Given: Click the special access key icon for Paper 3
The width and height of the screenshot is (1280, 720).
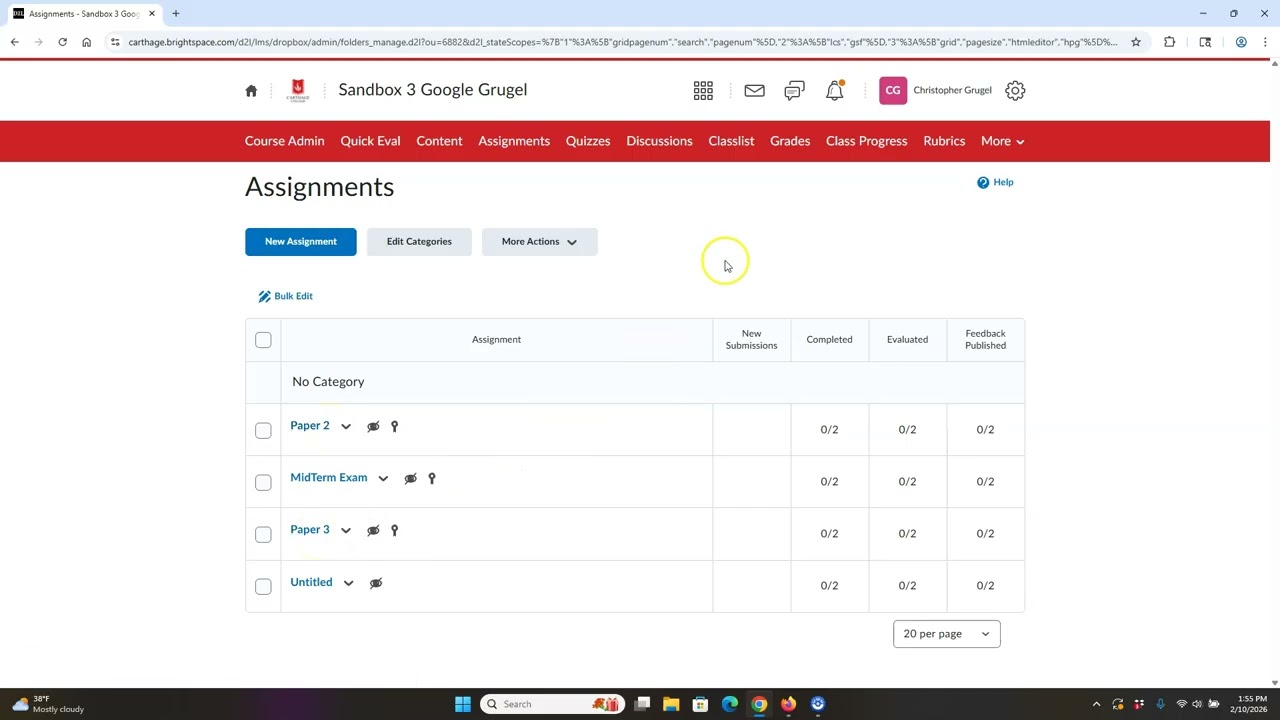Looking at the screenshot, I should [394, 530].
